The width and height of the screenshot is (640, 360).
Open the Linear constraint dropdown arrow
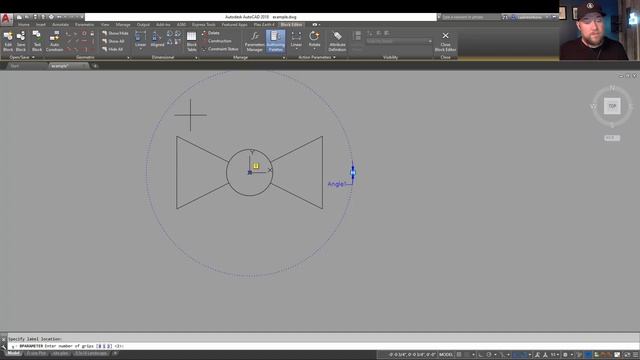point(140,49)
